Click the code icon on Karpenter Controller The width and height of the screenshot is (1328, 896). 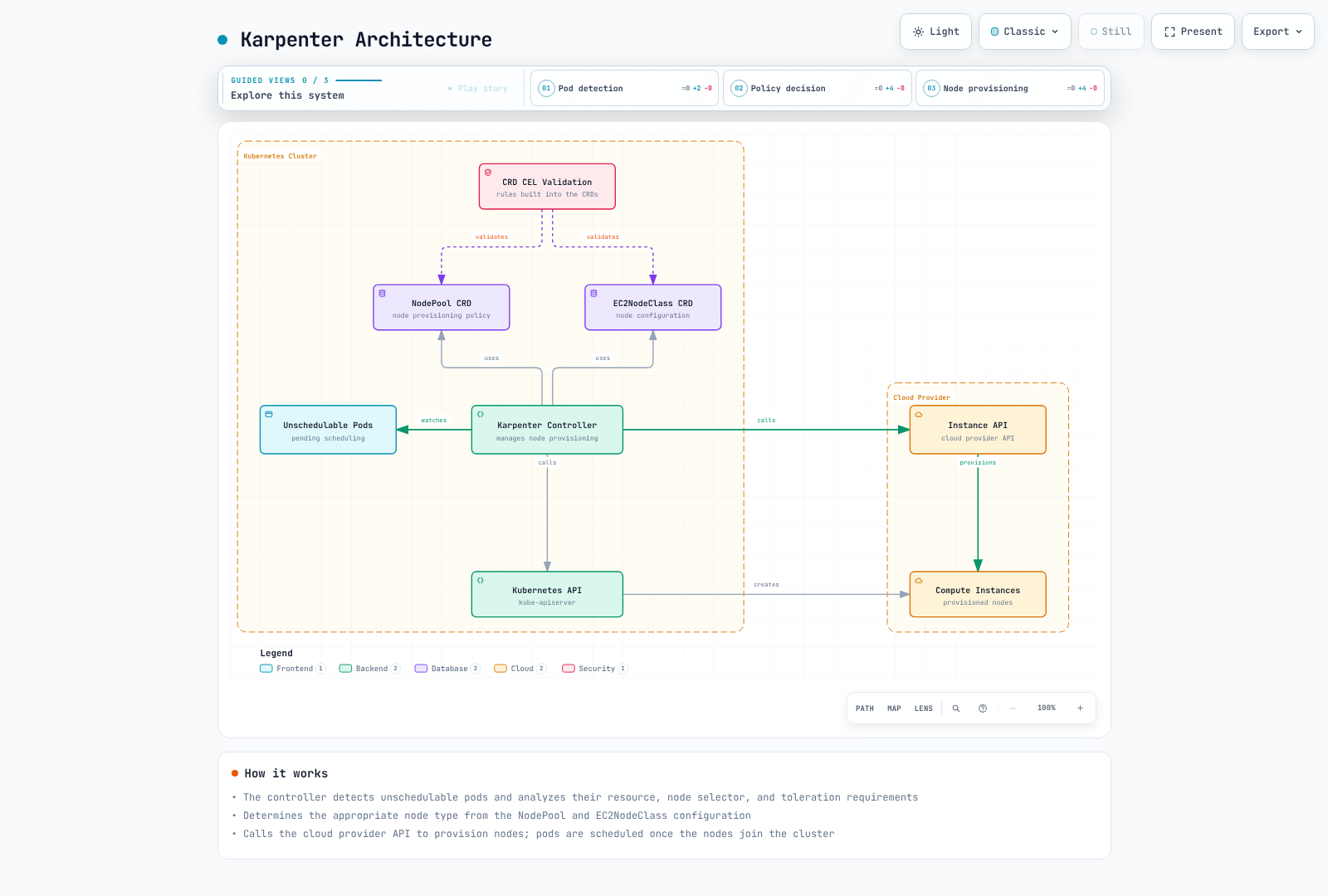[x=481, y=414]
